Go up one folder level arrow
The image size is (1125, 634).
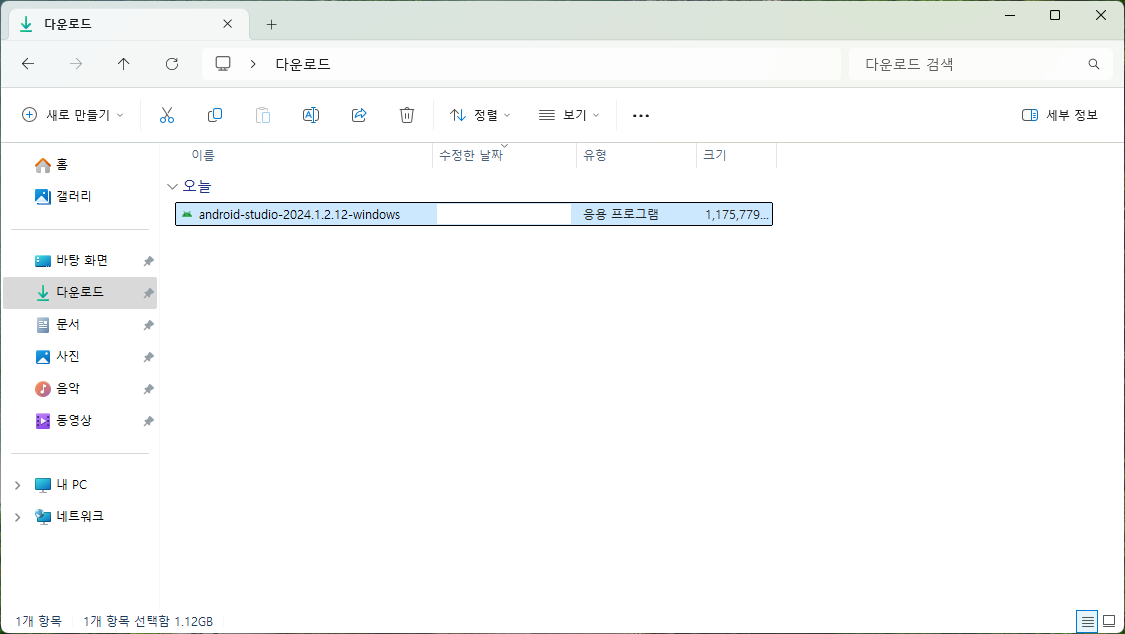click(123, 64)
